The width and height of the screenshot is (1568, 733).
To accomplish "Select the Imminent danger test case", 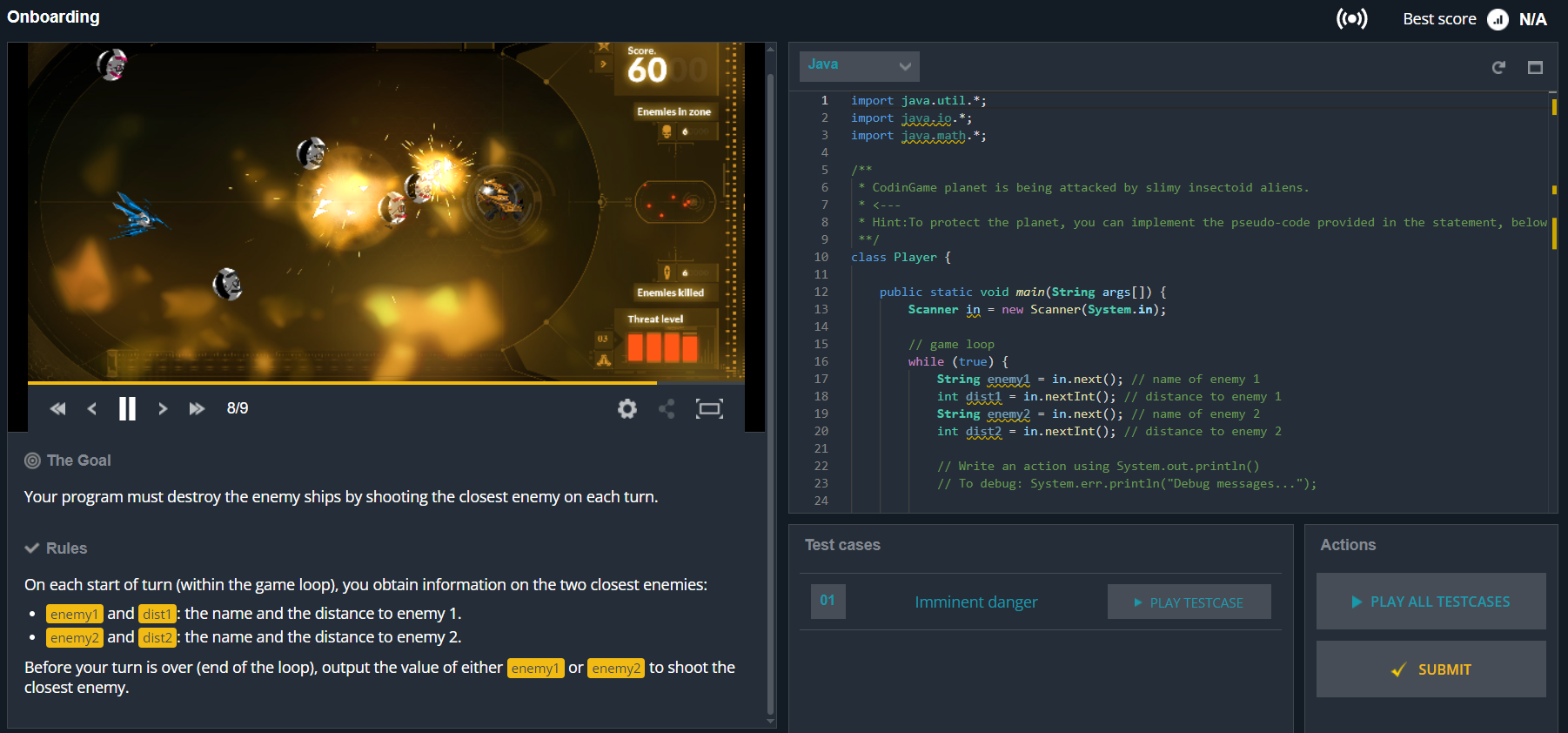I will tap(975, 602).
